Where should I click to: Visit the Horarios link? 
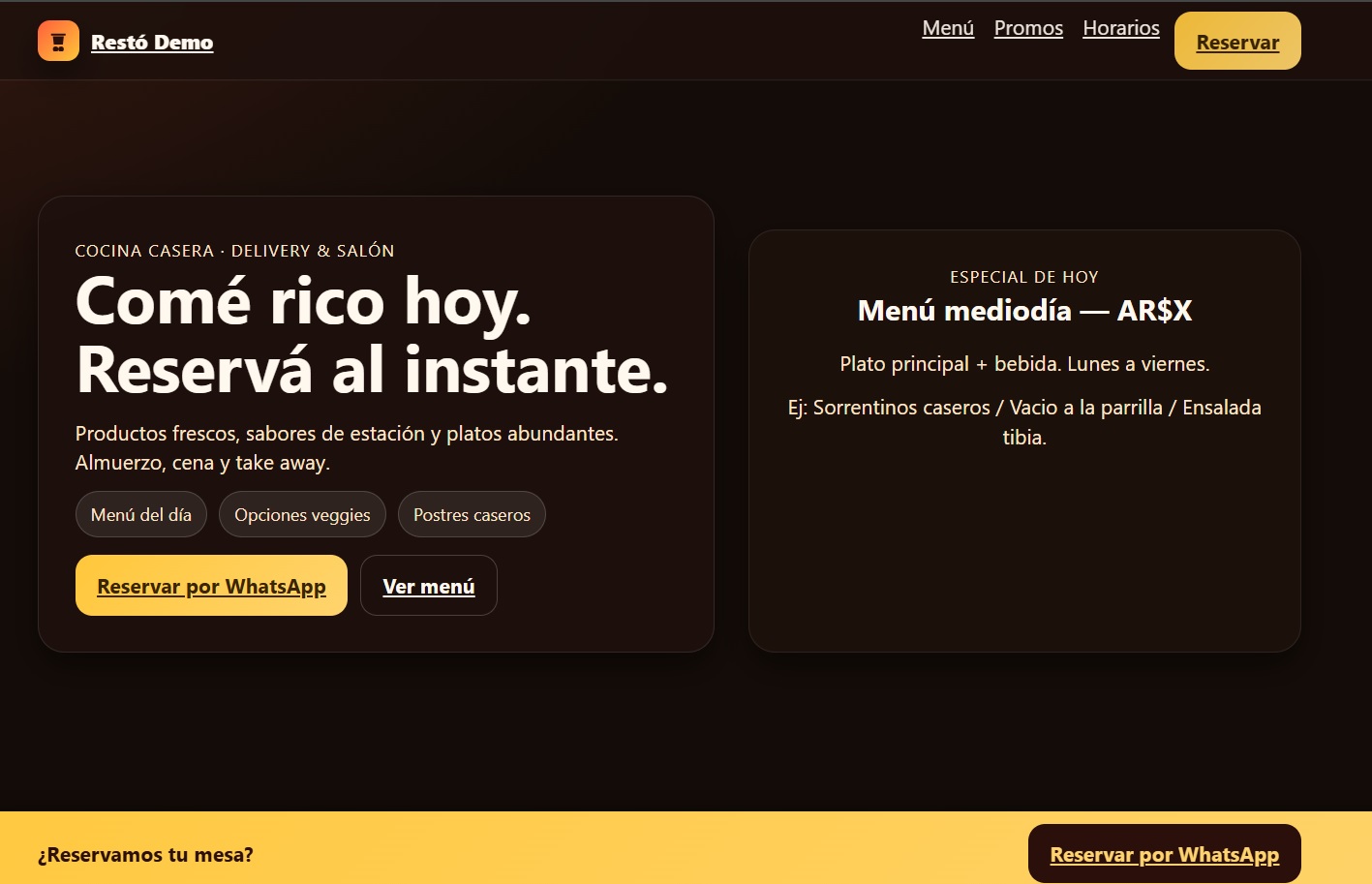pyautogui.click(x=1120, y=28)
